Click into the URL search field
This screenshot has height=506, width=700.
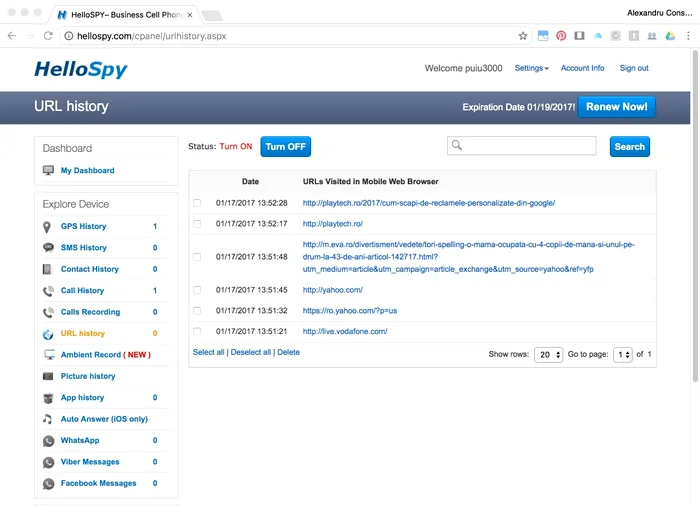521,146
